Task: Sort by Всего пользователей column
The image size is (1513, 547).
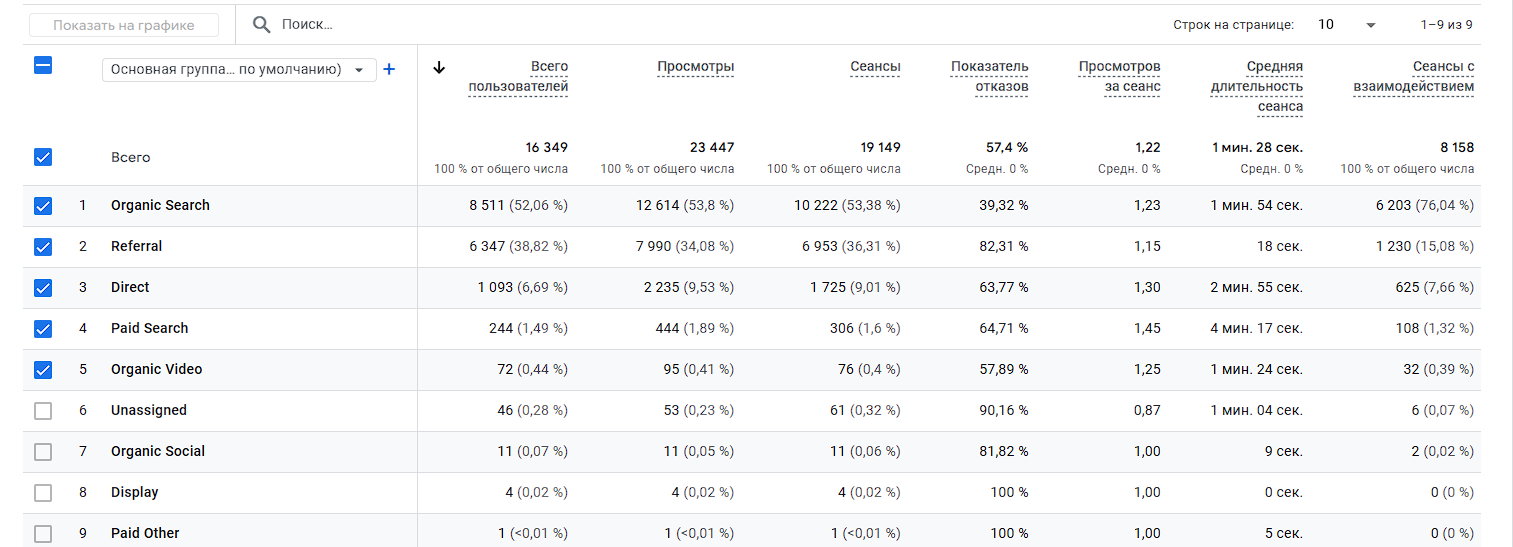Action: tap(518, 77)
